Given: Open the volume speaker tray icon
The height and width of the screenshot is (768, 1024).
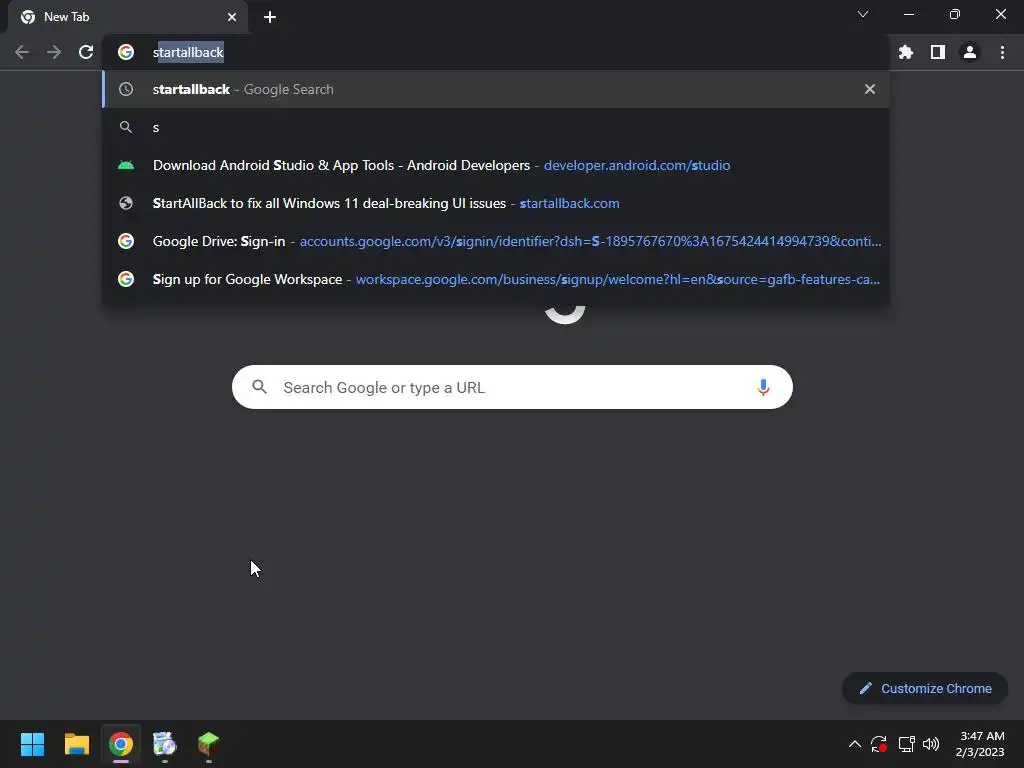Looking at the screenshot, I should (x=931, y=744).
